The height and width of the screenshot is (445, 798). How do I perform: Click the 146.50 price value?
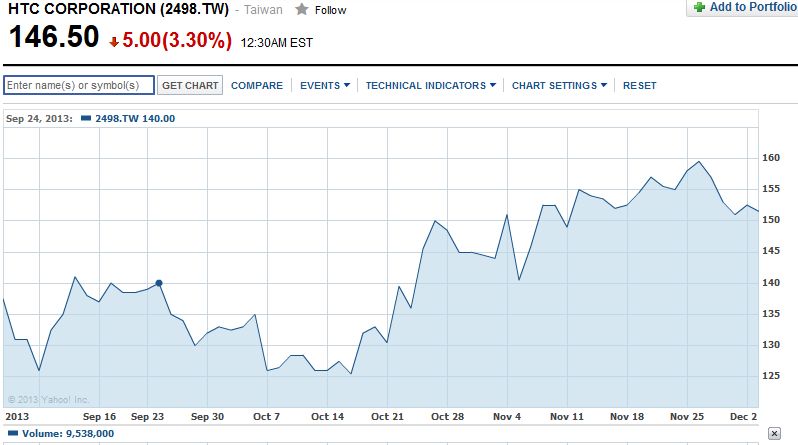(54, 37)
